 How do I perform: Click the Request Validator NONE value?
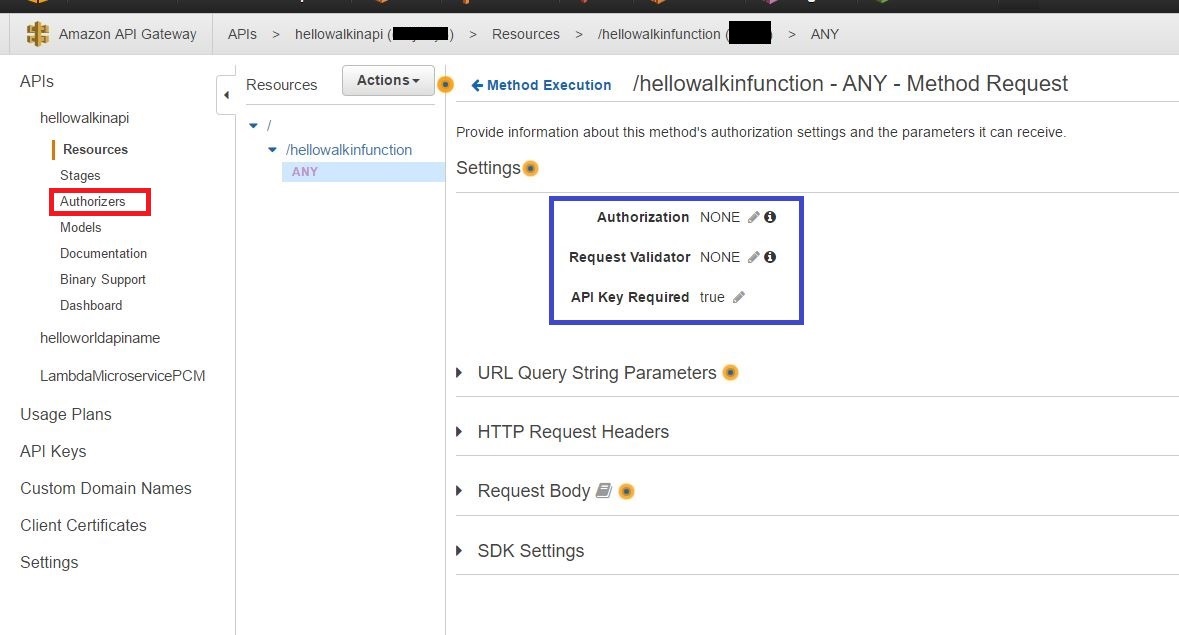pyautogui.click(x=720, y=257)
